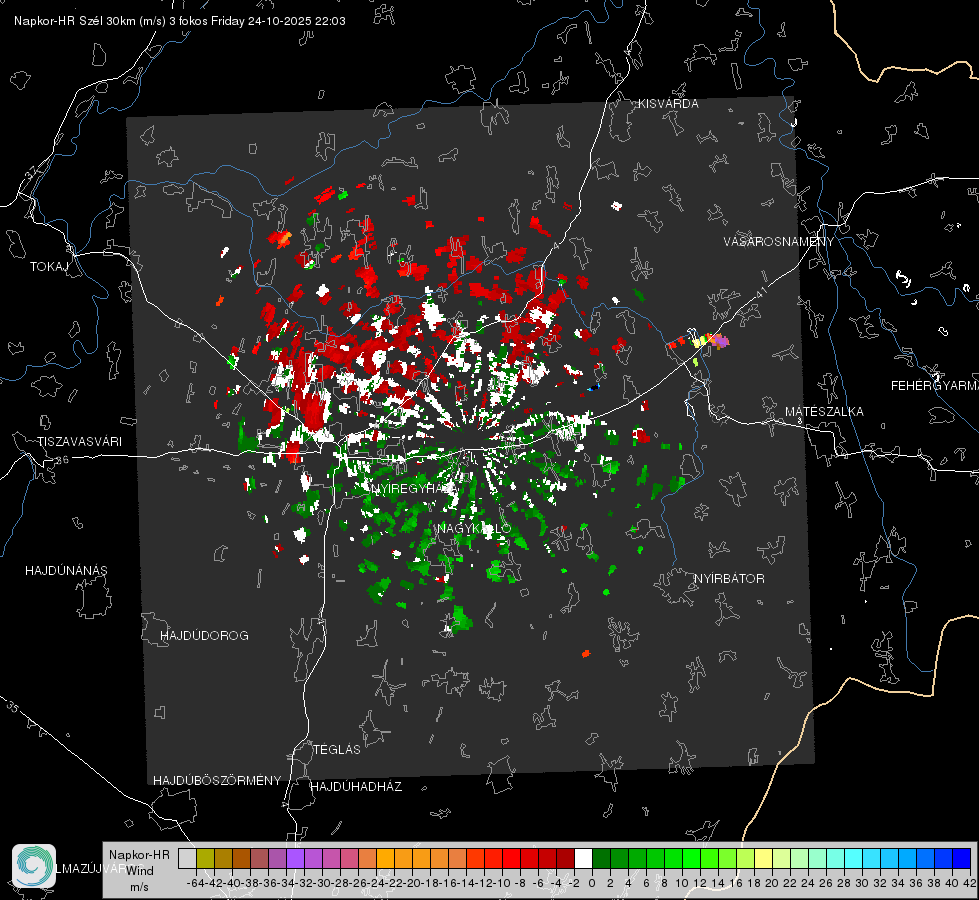Click the MÁTÉSZALKA city label
Image resolution: width=979 pixels, height=900 pixels.
pos(824,412)
